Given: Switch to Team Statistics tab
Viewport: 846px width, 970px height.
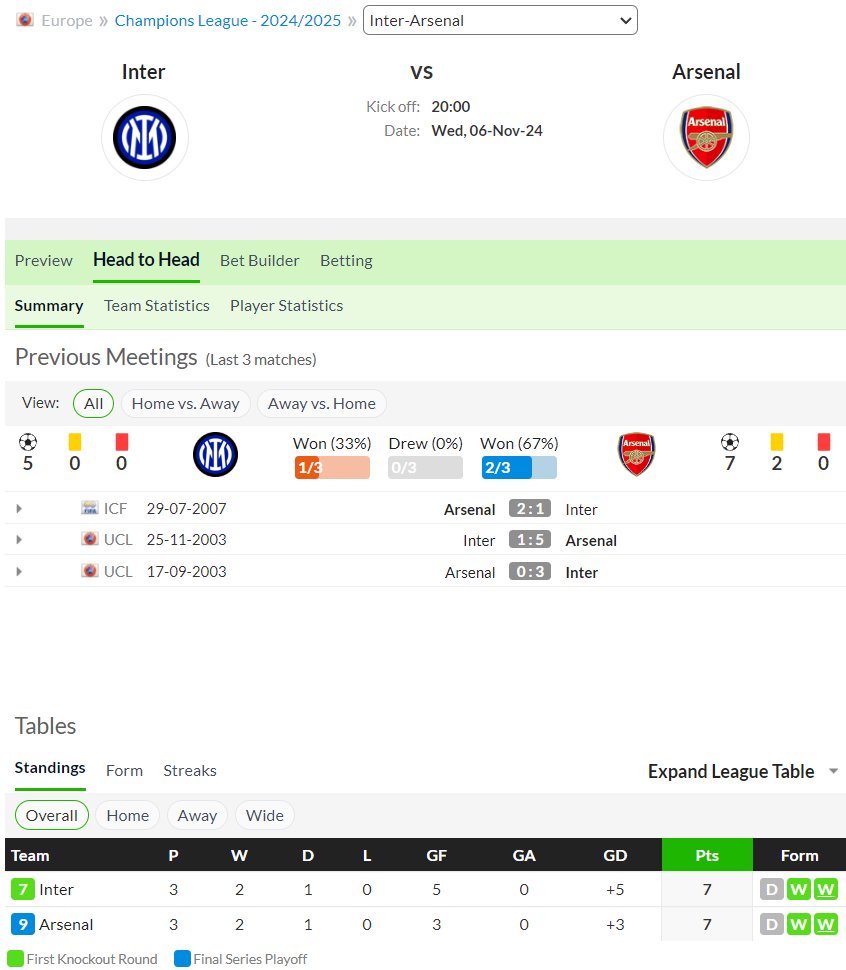Looking at the screenshot, I should [157, 306].
